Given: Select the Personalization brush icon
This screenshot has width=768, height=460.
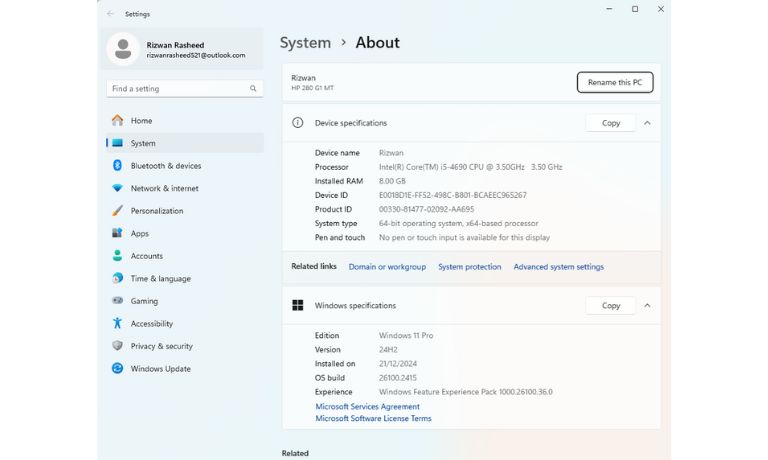Looking at the screenshot, I should pyautogui.click(x=117, y=211).
